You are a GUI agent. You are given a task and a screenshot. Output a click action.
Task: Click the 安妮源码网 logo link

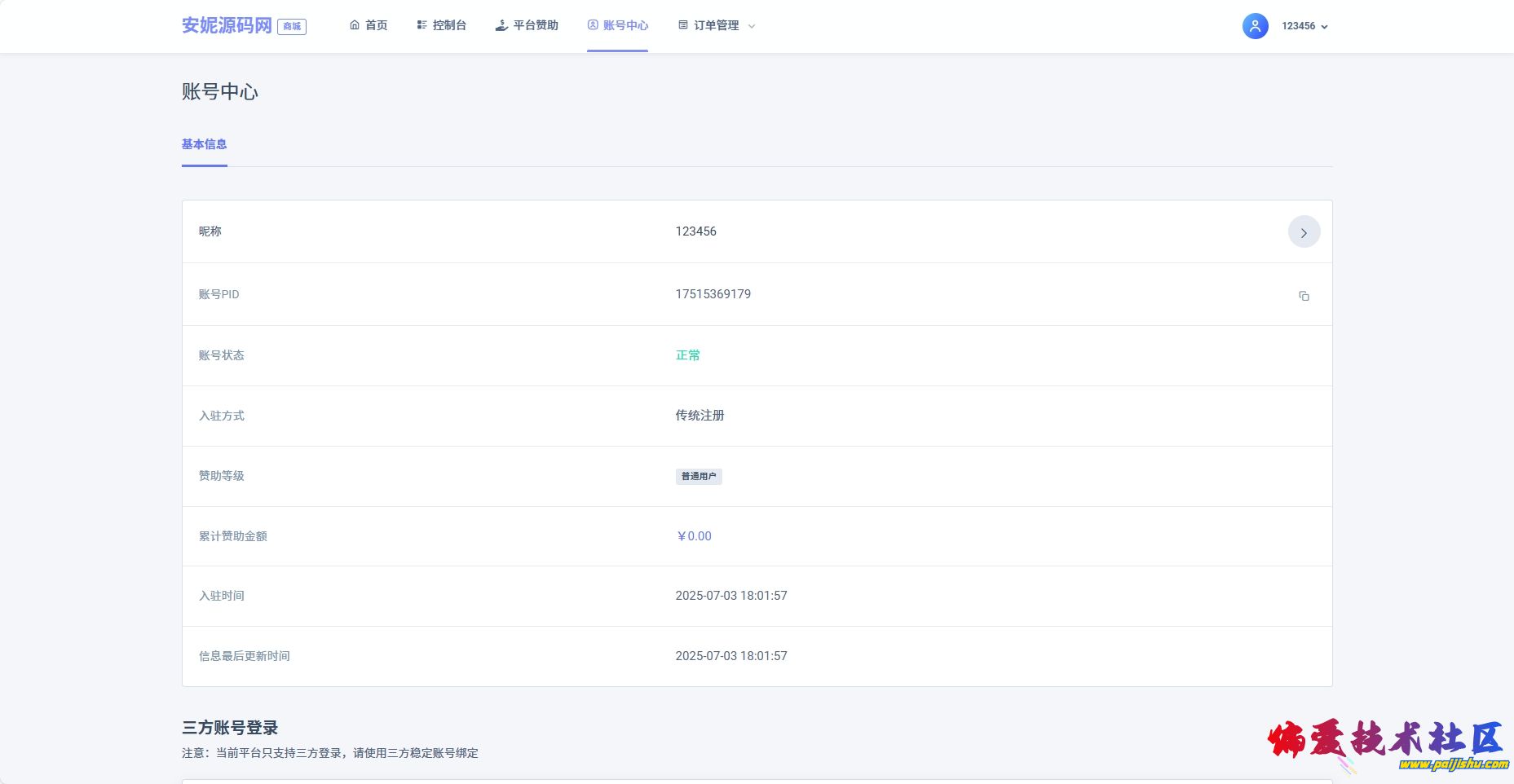click(227, 25)
